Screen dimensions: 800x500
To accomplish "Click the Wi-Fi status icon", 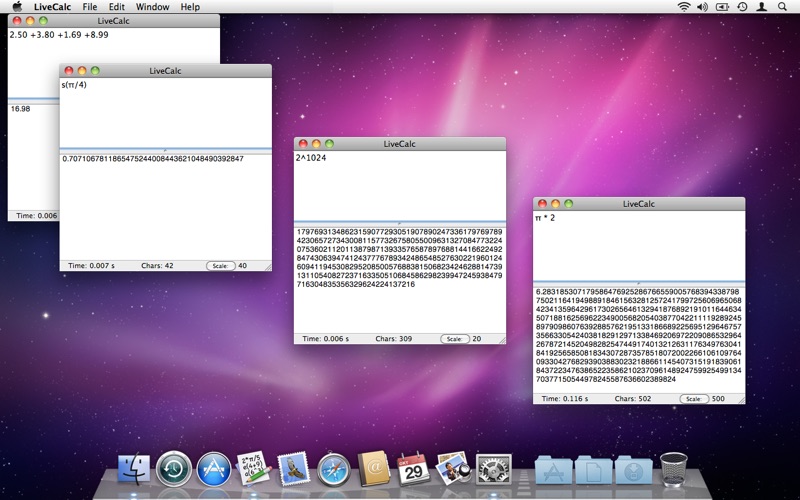I will pyautogui.click(x=684, y=7).
